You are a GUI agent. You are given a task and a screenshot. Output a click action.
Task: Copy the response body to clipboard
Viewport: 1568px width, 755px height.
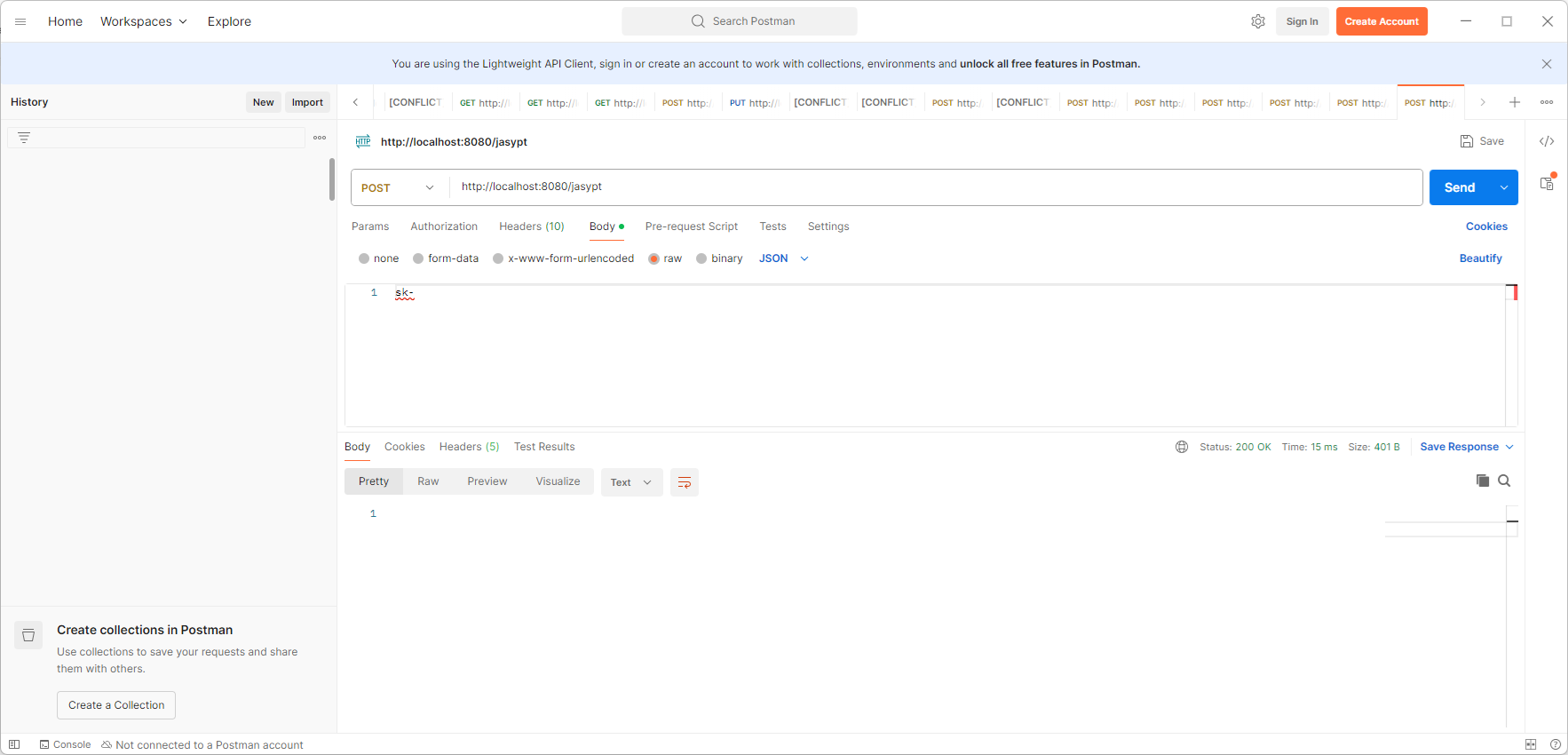tap(1483, 481)
